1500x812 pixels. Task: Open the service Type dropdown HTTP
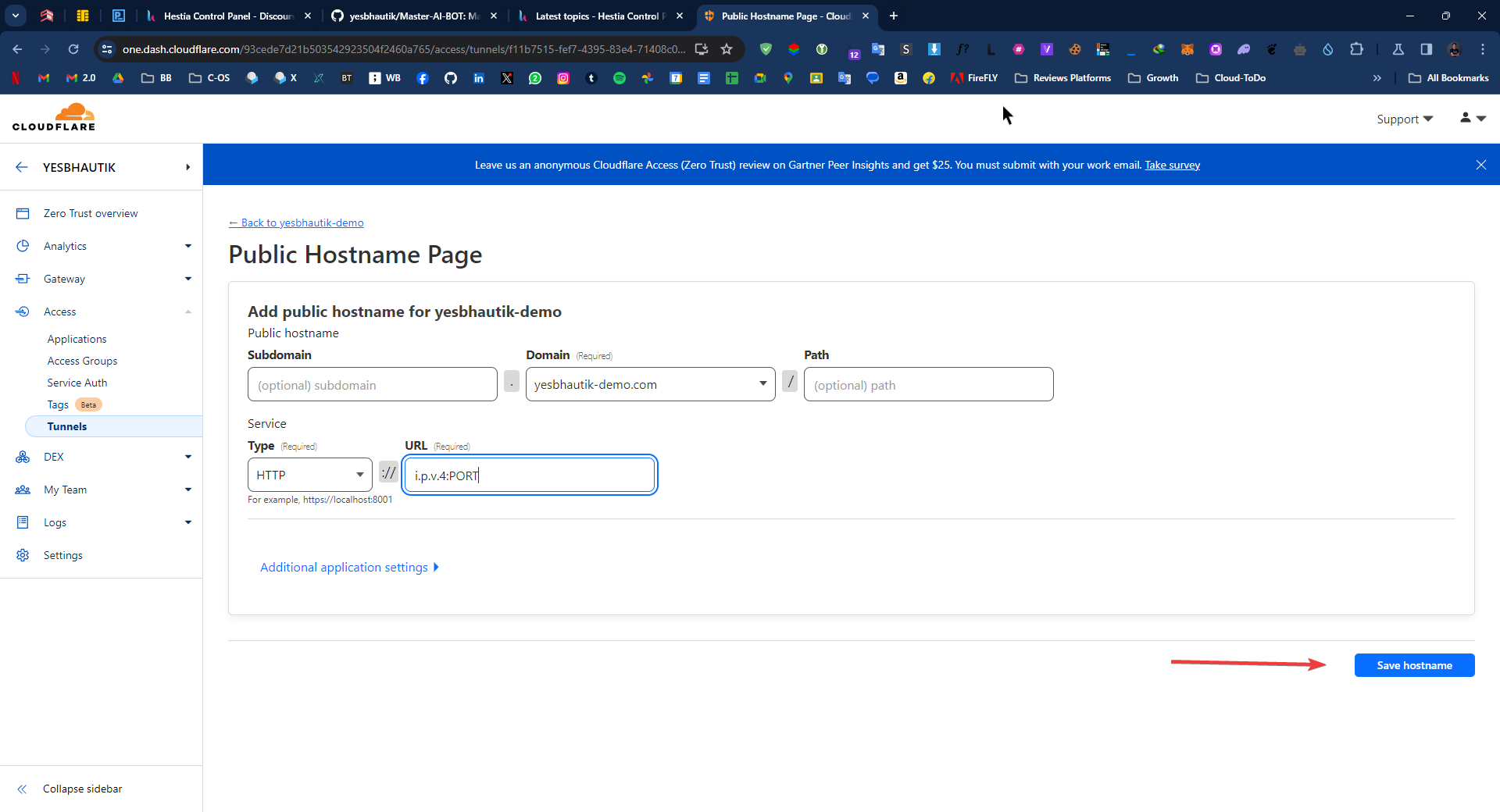[309, 475]
